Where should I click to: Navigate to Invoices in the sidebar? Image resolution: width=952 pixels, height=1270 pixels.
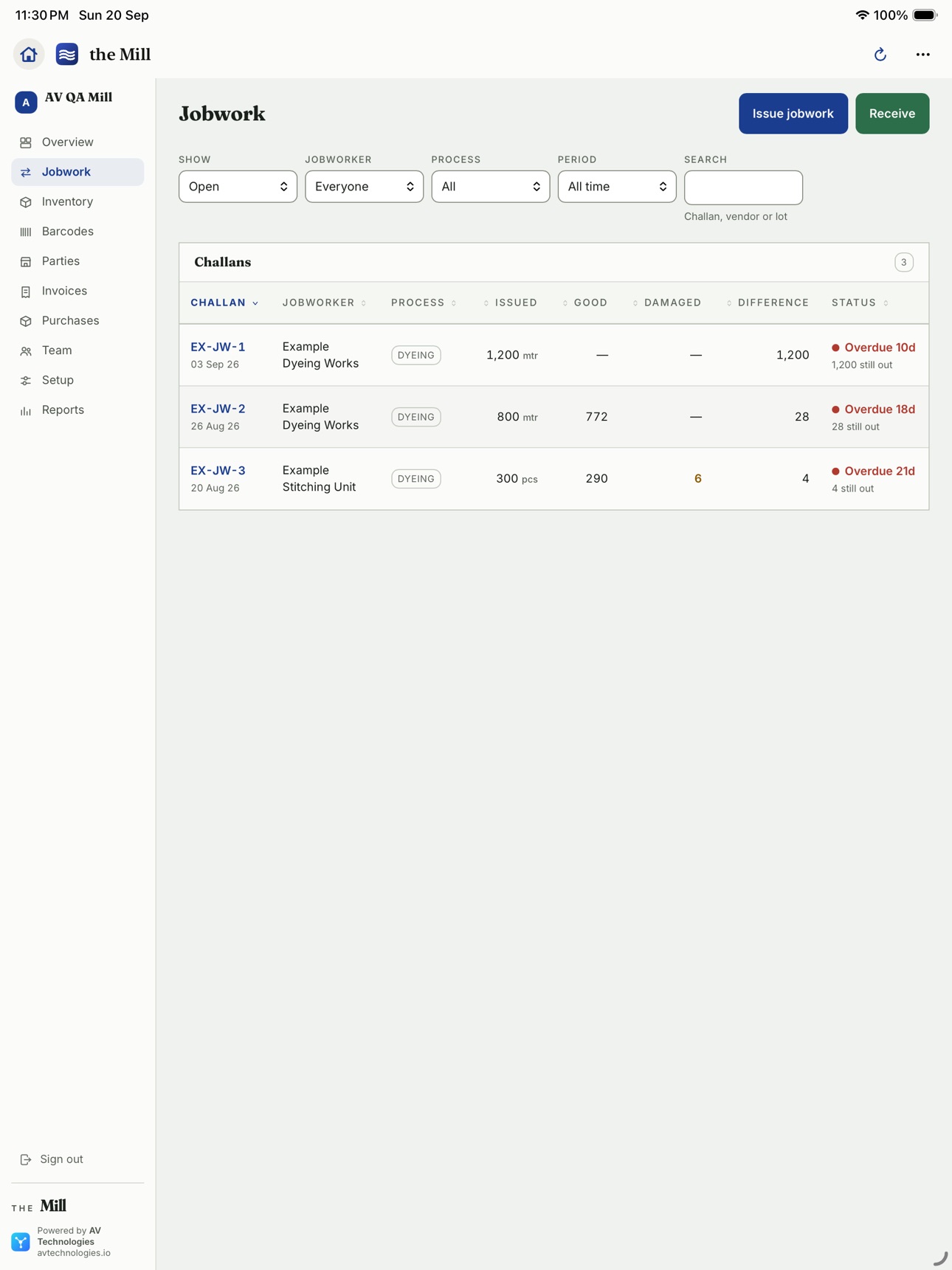77,291
